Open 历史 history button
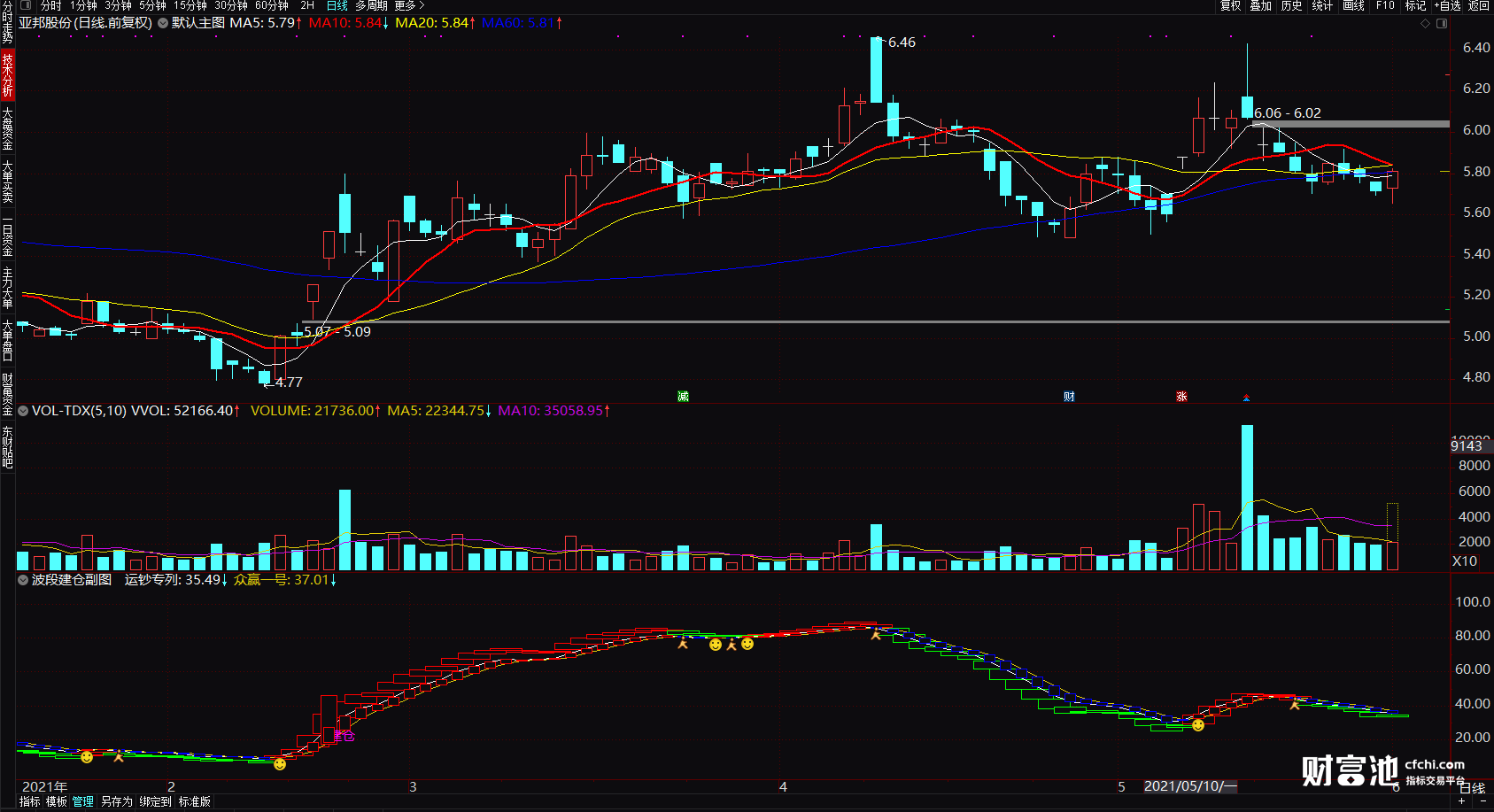This screenshot has width=1494, height=812. click(x=1291, y=5)
